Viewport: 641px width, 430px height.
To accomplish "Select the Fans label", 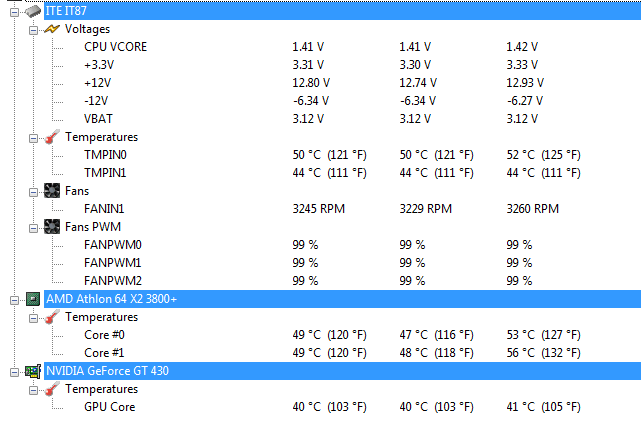I will point(77,191).
